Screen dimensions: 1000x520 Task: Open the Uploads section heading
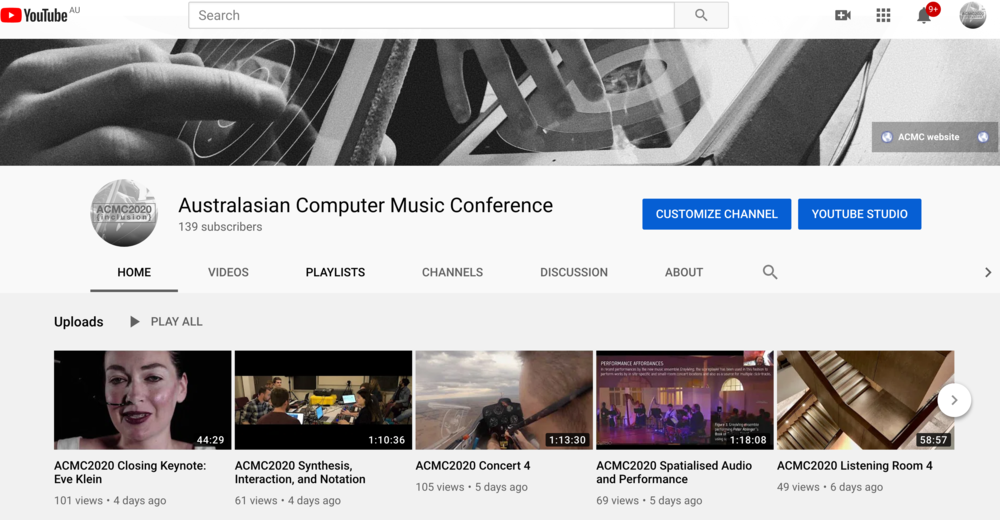[x=78, y=322]
